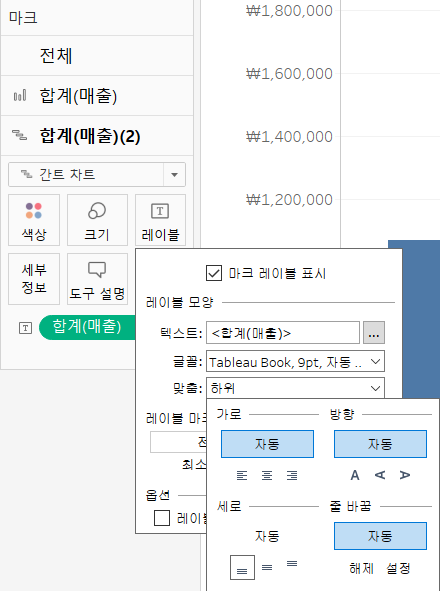Click the ₩1,600,000 axis label
Image resolution: width=440 pixels, height=591 pixels.
point(289,73)
